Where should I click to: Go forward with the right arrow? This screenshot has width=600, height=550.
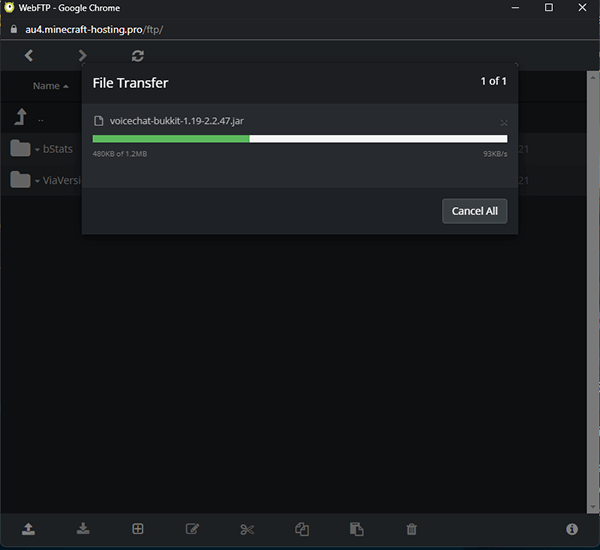tap(82, 55)
